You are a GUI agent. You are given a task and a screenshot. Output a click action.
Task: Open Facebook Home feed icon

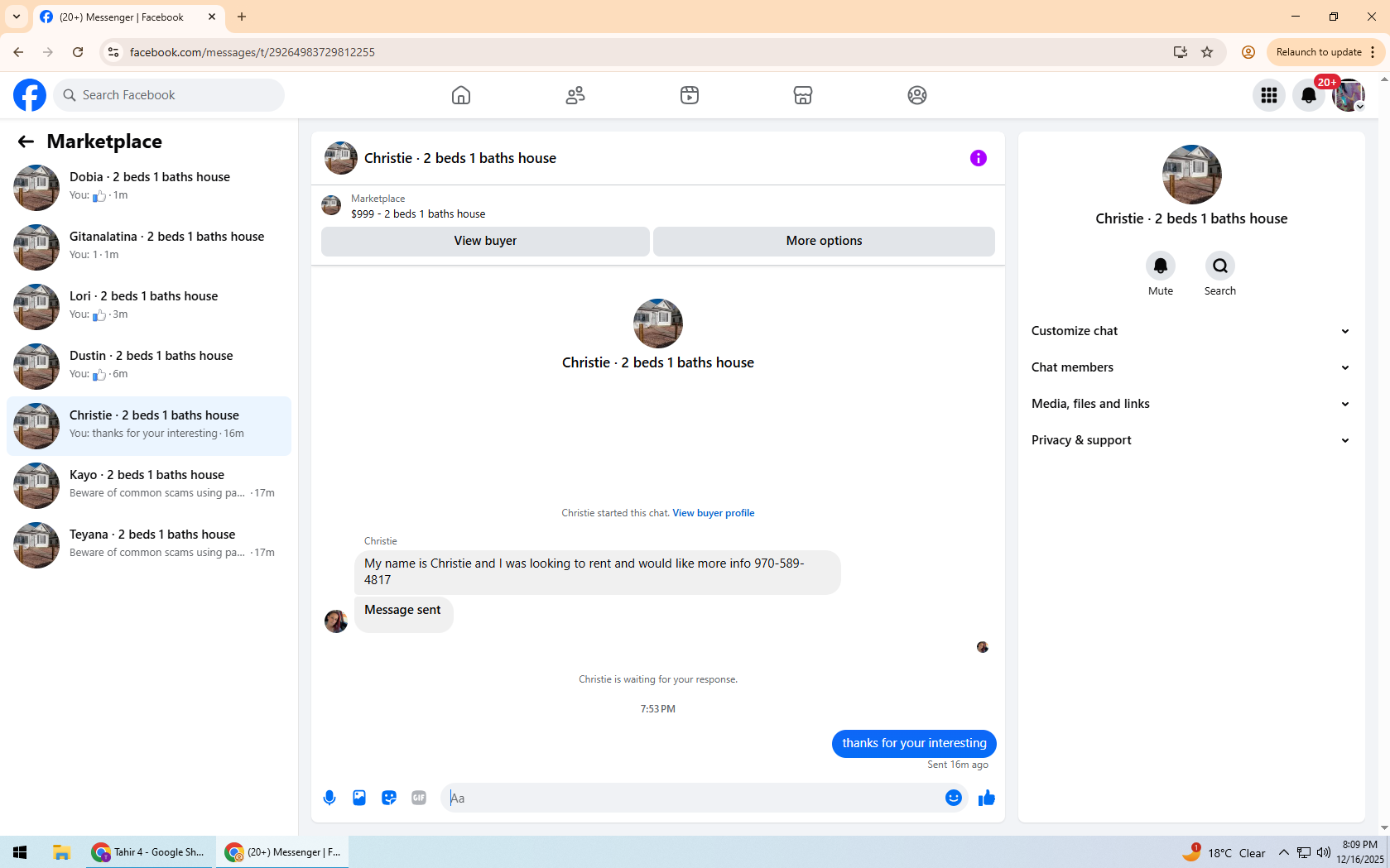[461, 95]
